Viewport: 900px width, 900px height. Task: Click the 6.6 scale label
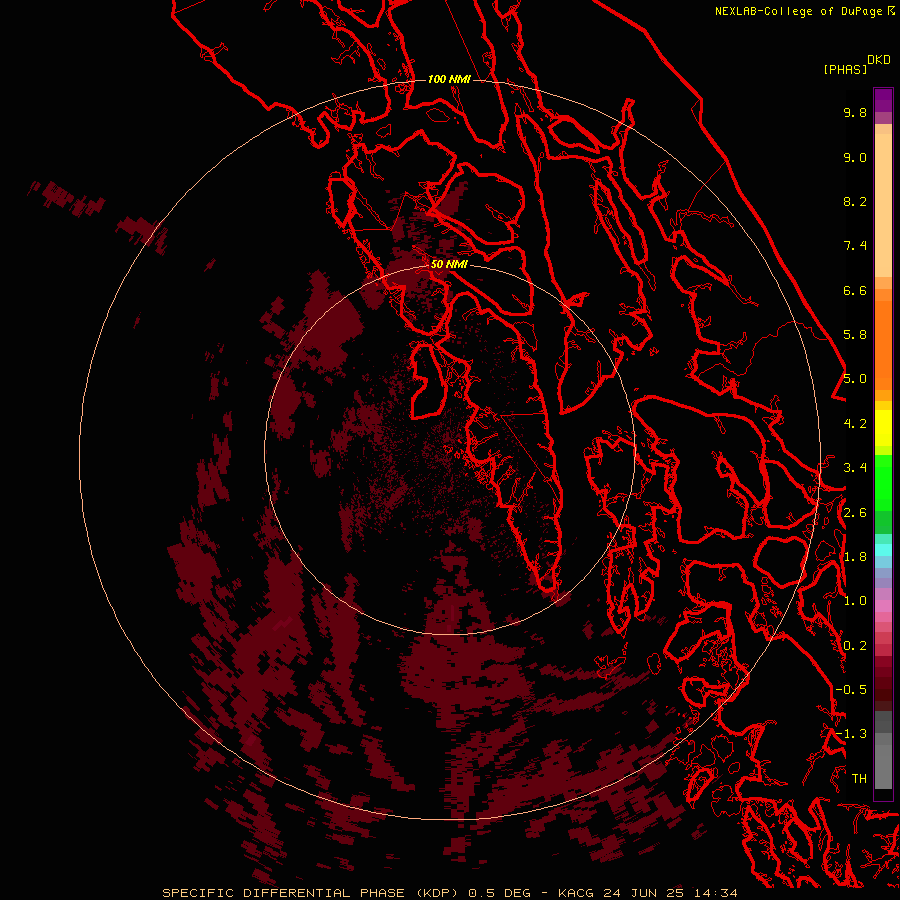click(855, 290)
